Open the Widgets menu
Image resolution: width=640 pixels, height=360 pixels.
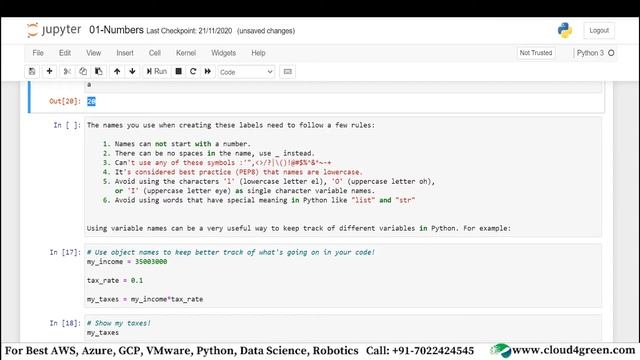click(x=223, y=53)
